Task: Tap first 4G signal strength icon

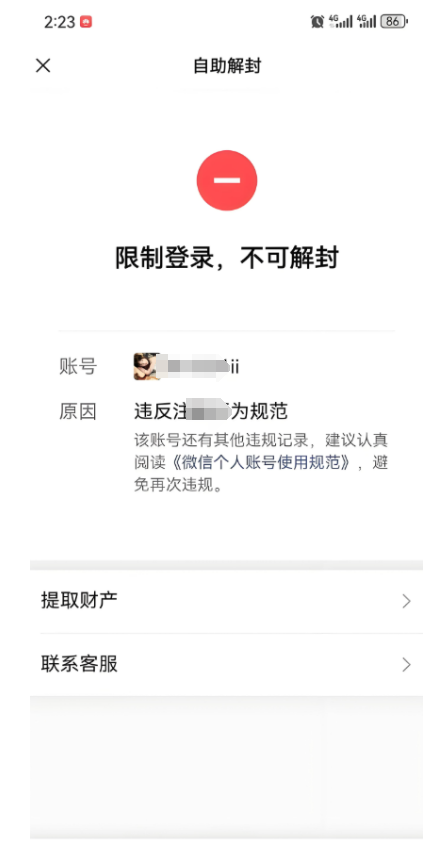Action: [x=340, y=22]
